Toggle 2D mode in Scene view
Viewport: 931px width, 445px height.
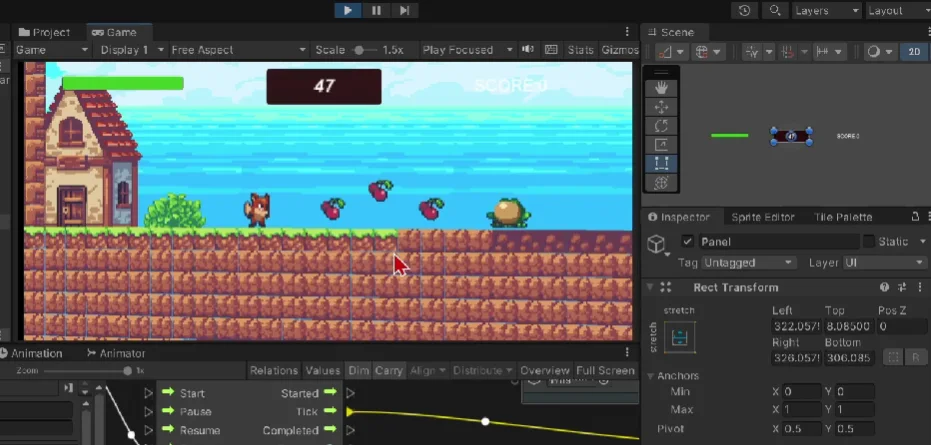point(912,51)
